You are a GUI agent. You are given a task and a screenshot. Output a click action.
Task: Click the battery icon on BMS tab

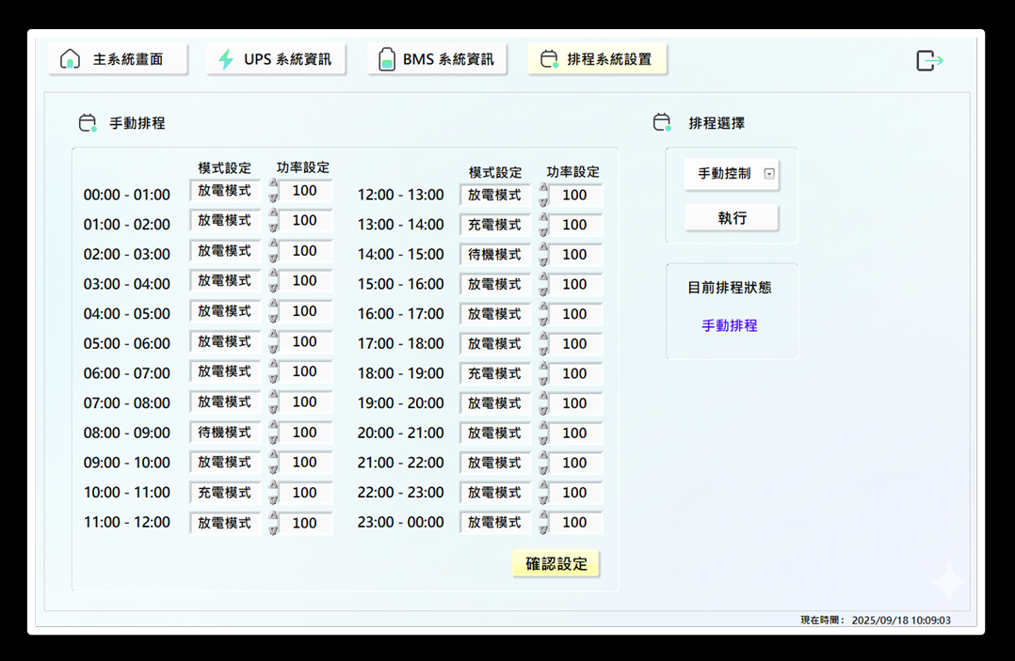[x=386, y=60]
